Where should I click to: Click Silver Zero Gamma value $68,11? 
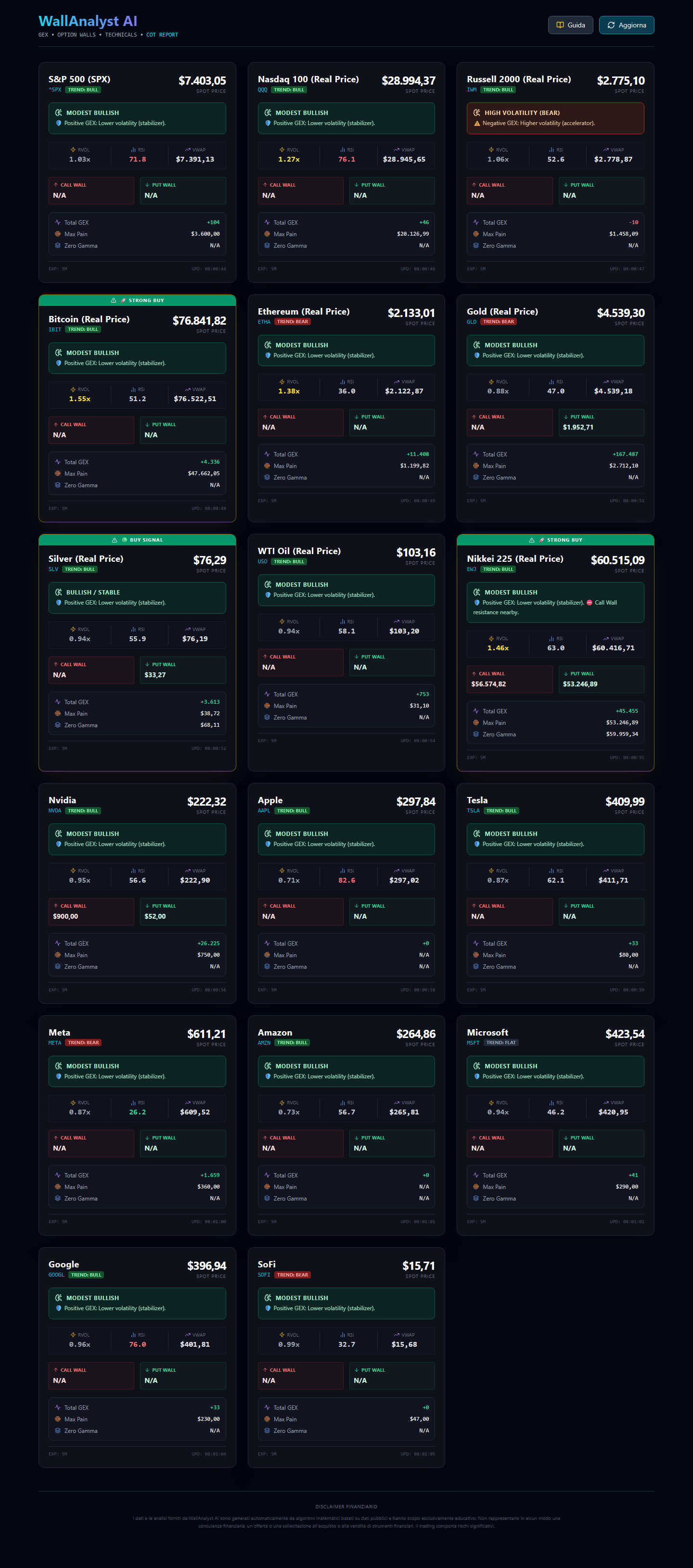coord(210,725)
